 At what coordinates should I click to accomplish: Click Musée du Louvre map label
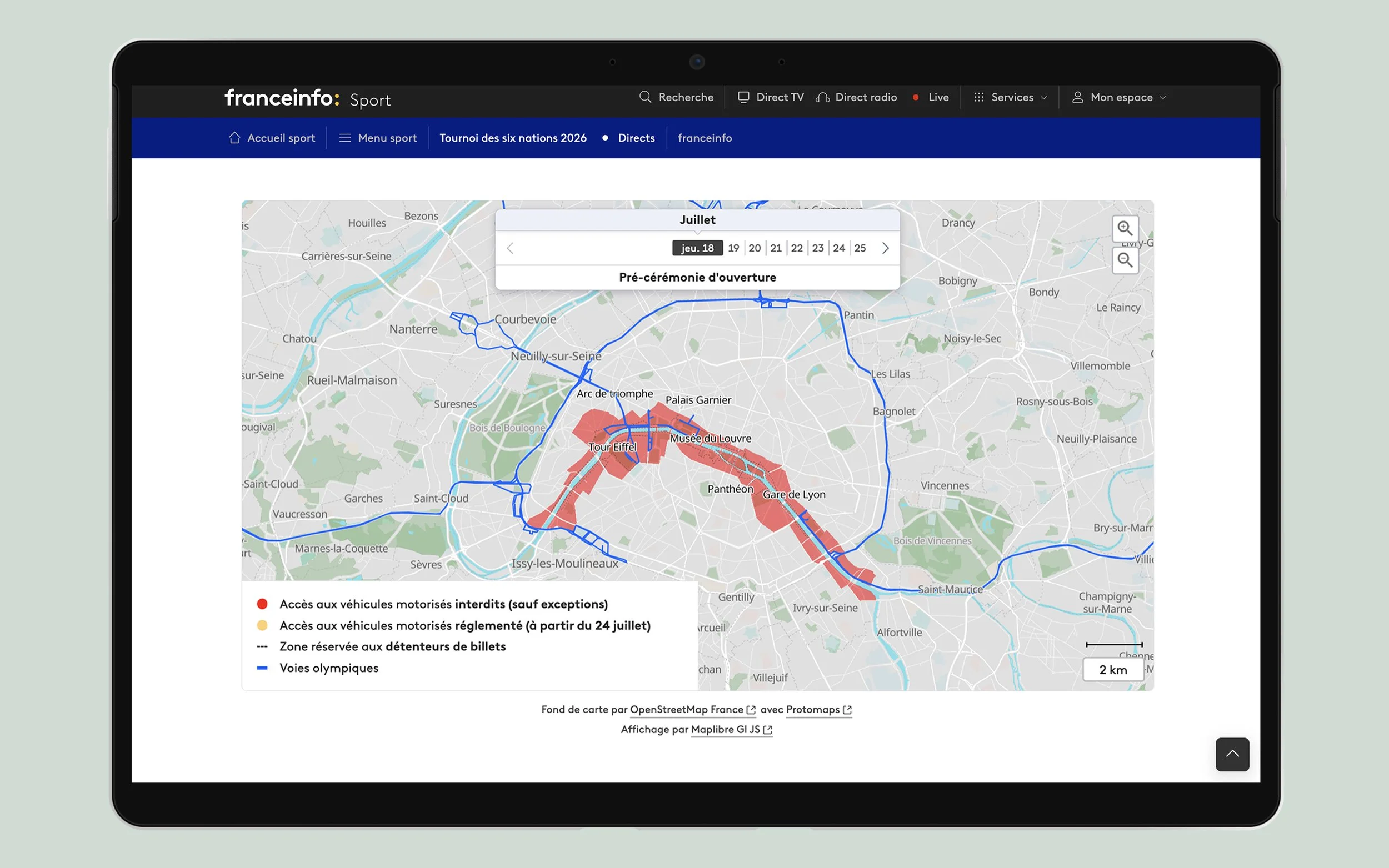click(710, 439)
